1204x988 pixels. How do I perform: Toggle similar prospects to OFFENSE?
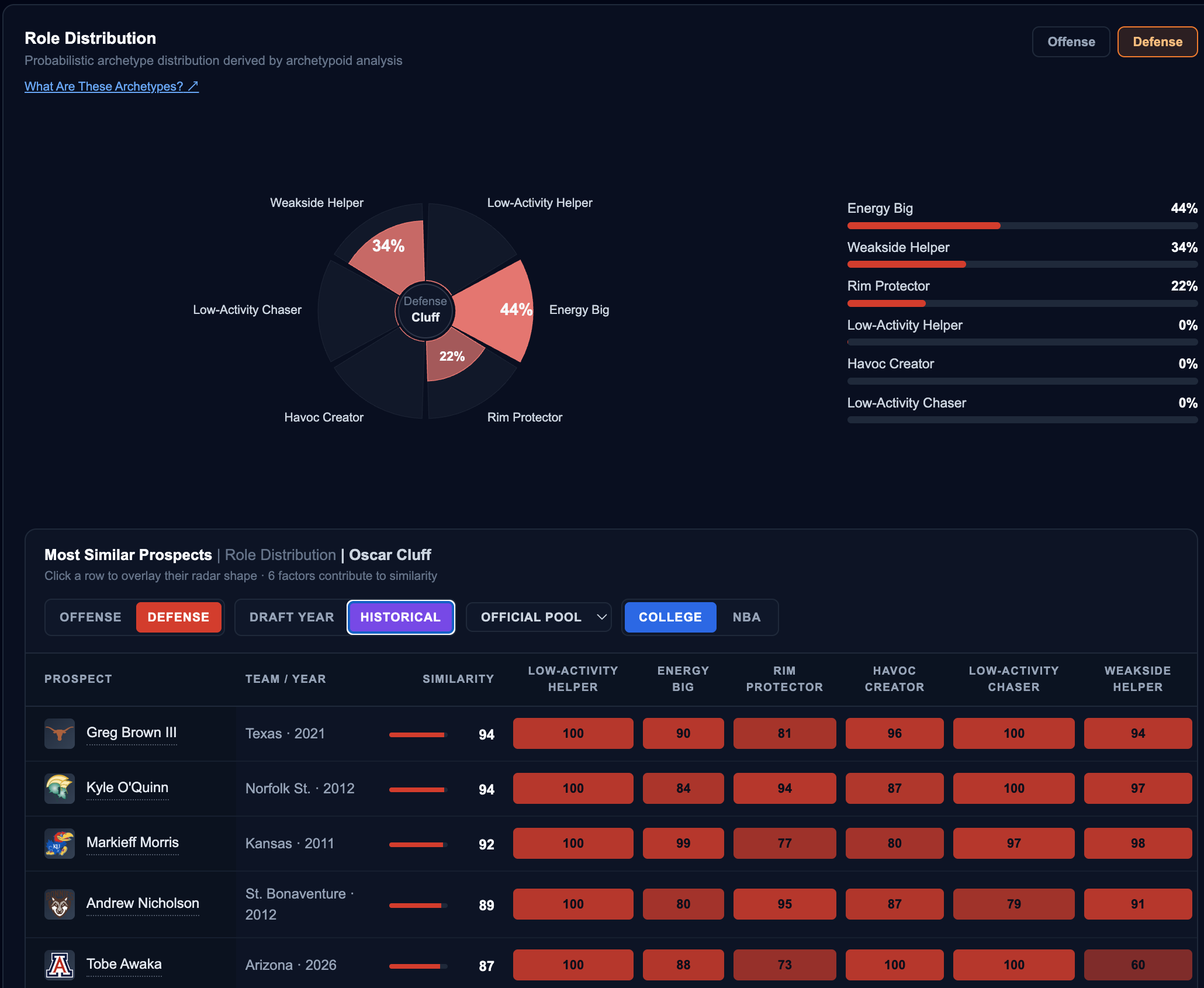(91, 617)
